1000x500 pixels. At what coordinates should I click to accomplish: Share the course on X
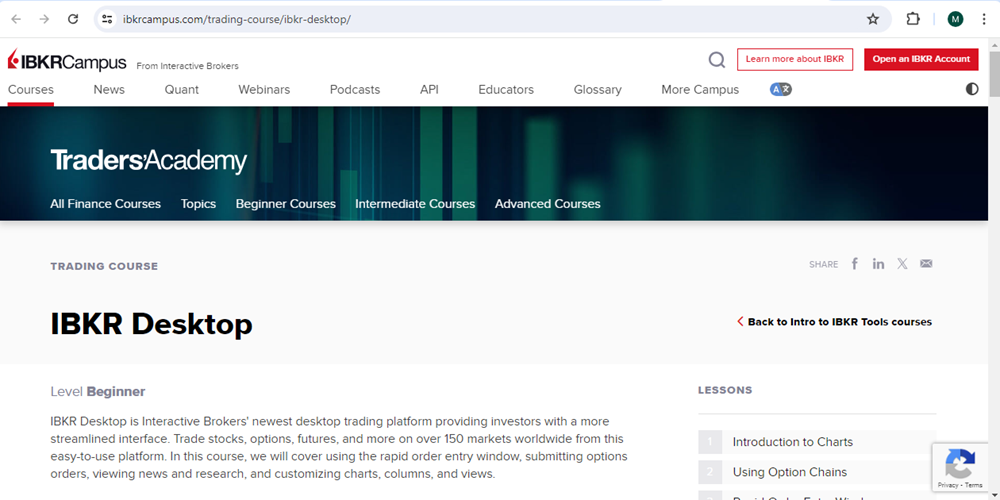(902, 264)
